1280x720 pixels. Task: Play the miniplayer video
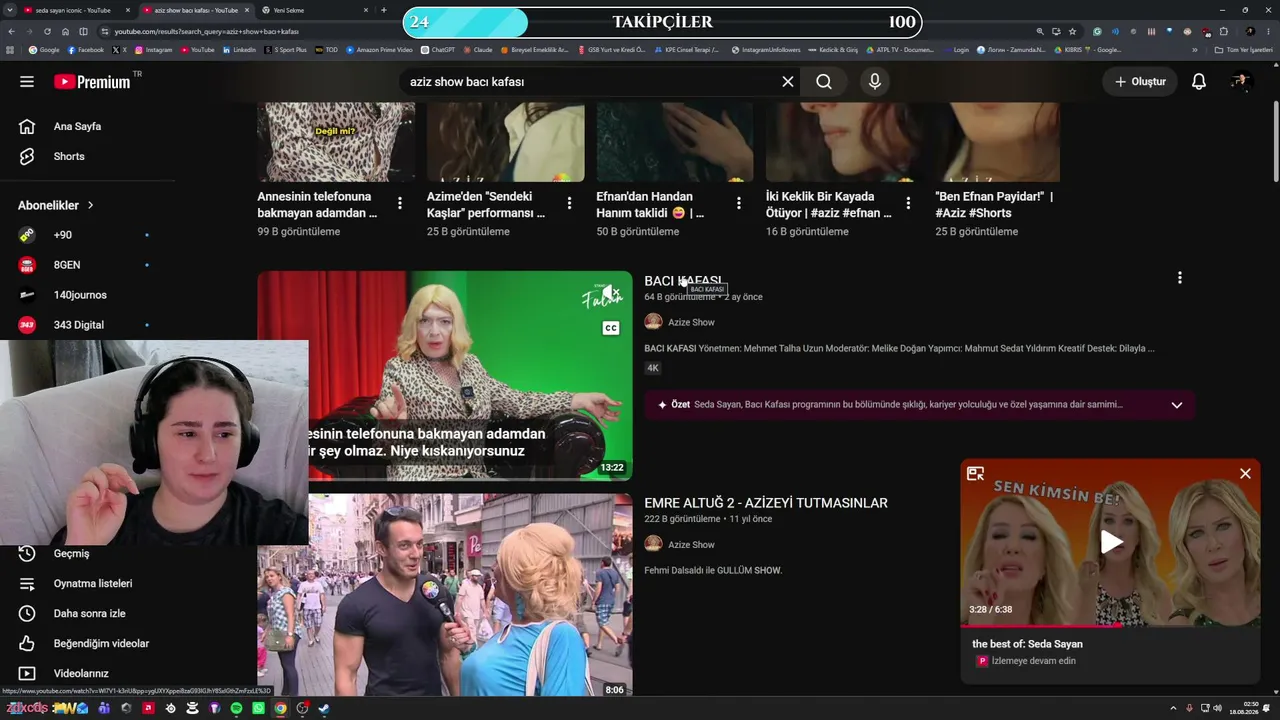(x=1111, y=542)
